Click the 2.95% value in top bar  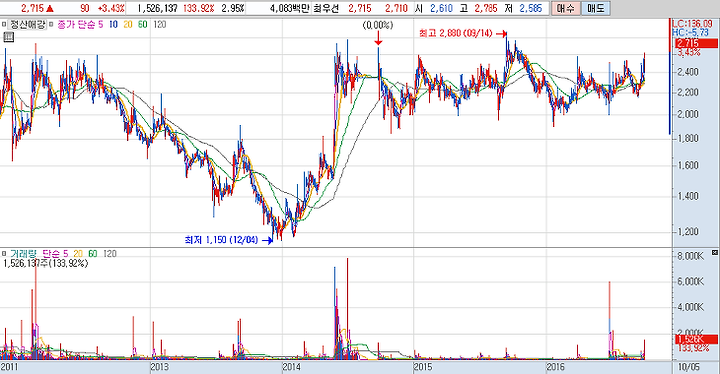click(233, 9)
